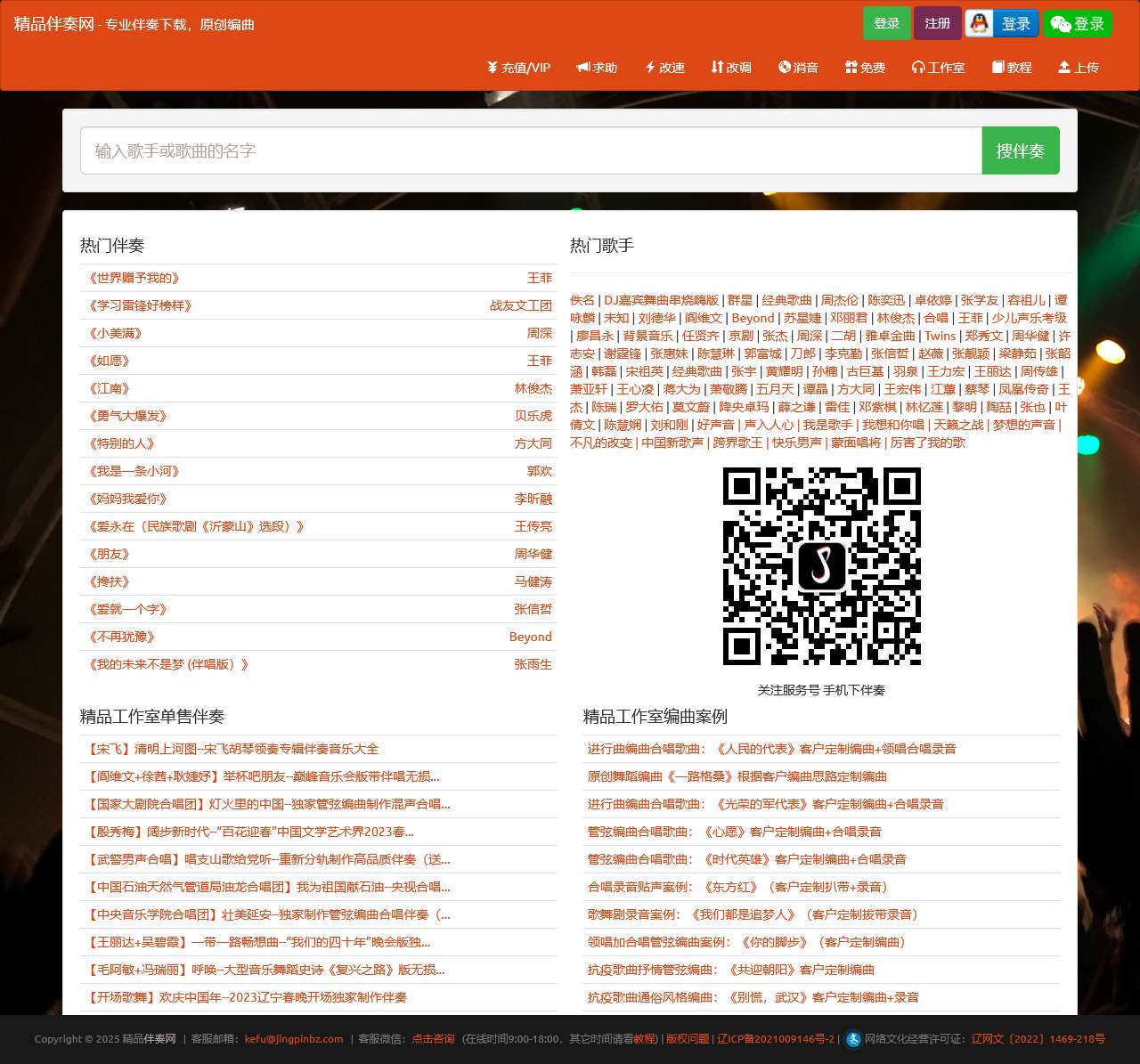Click the 上传 upload nav item
1140x1064 pixels.
pyautogui.click(x=1078, y=68)
